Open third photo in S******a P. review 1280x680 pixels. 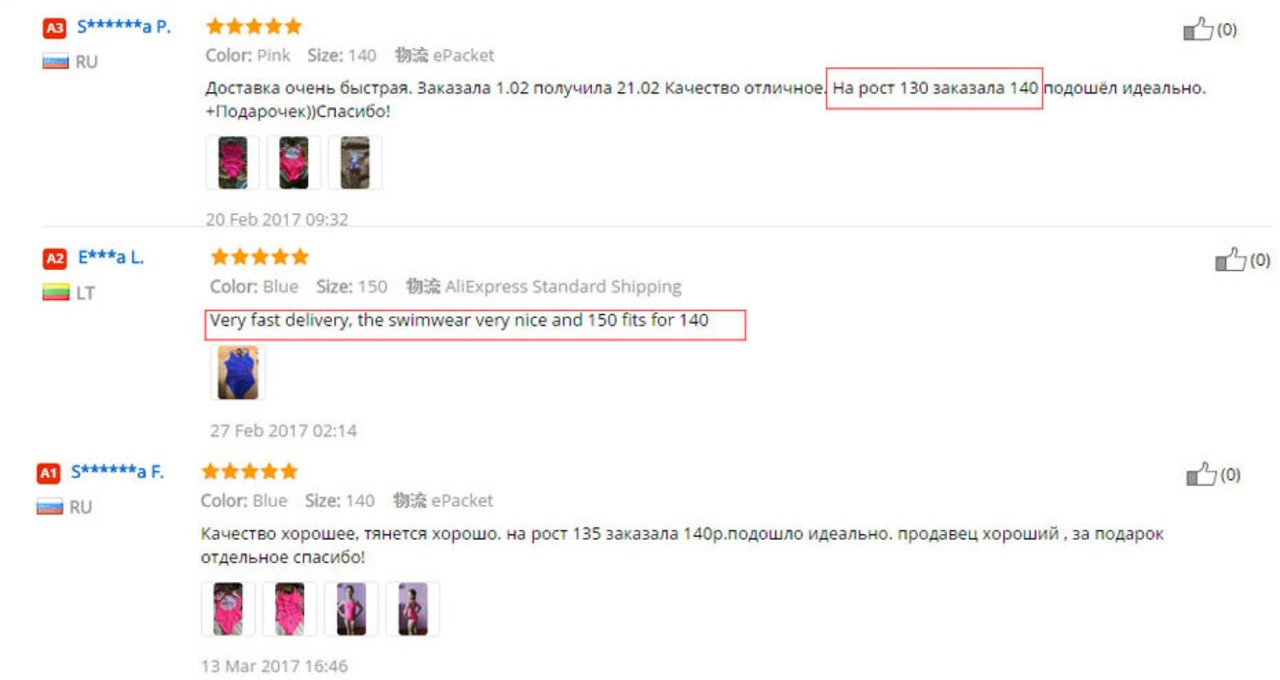tap(355, 162)
